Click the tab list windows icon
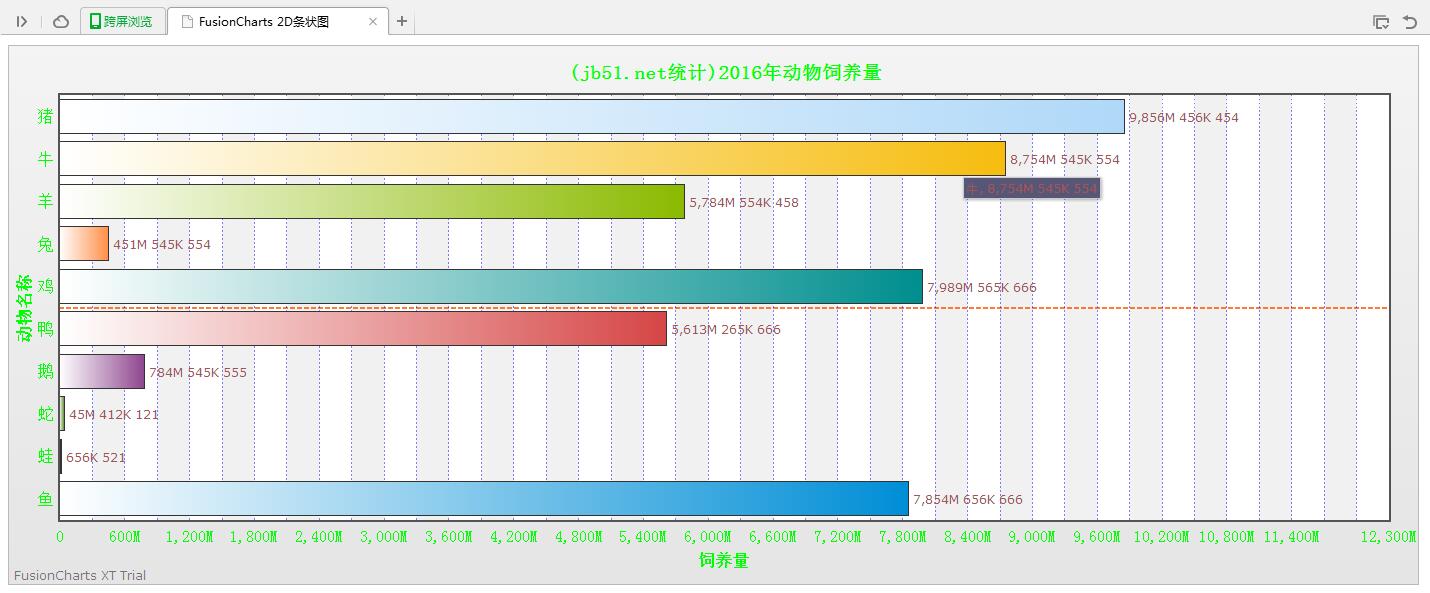 coord(1381,22)
